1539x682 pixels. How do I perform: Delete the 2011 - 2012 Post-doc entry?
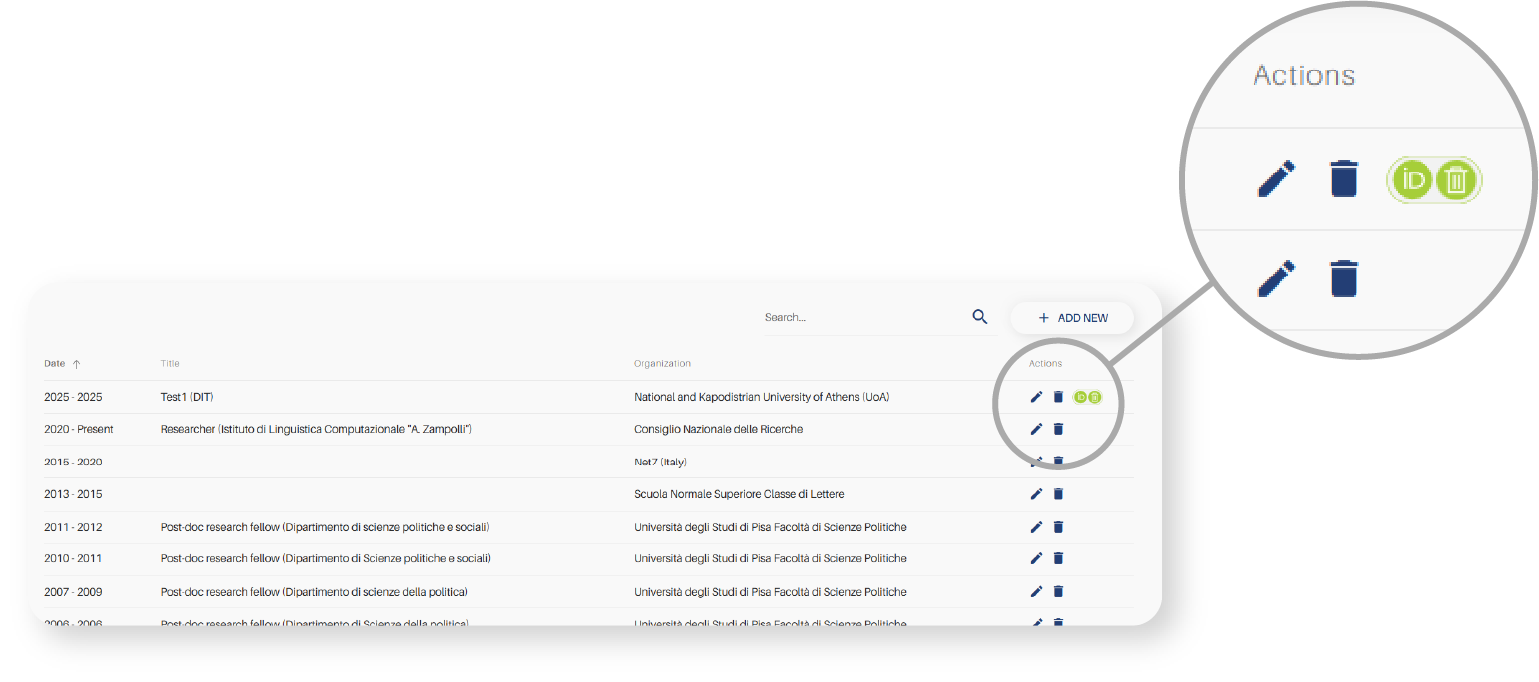pyautogui.click(x=1058, y=527)
